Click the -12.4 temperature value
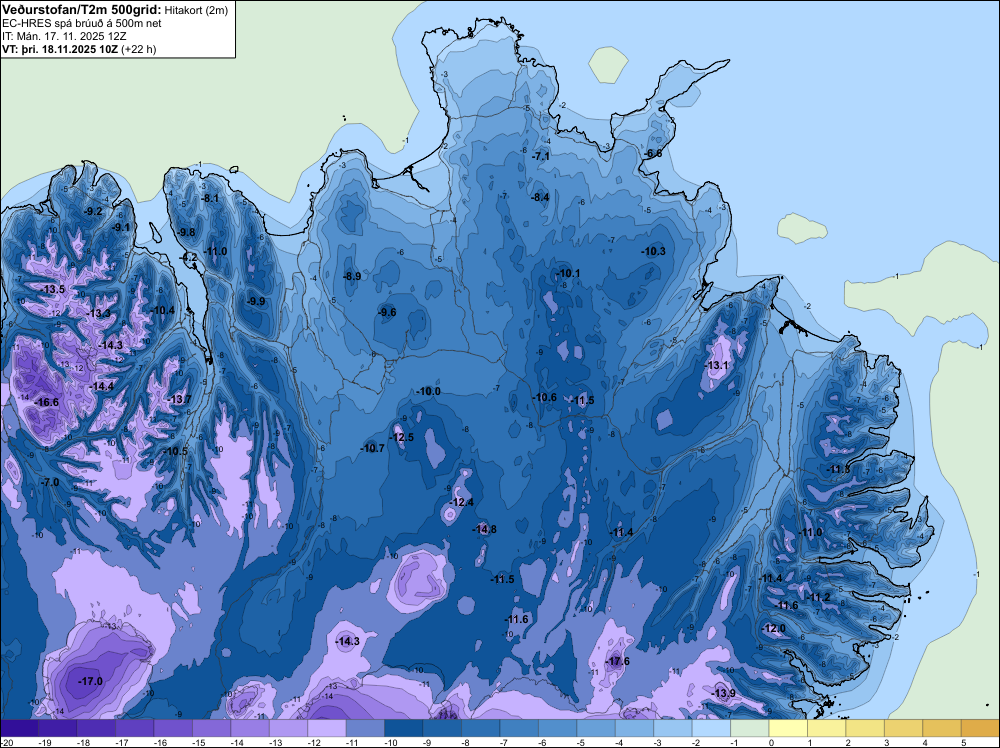Viewport: 1000px width, 748px height. click(462, 502)
